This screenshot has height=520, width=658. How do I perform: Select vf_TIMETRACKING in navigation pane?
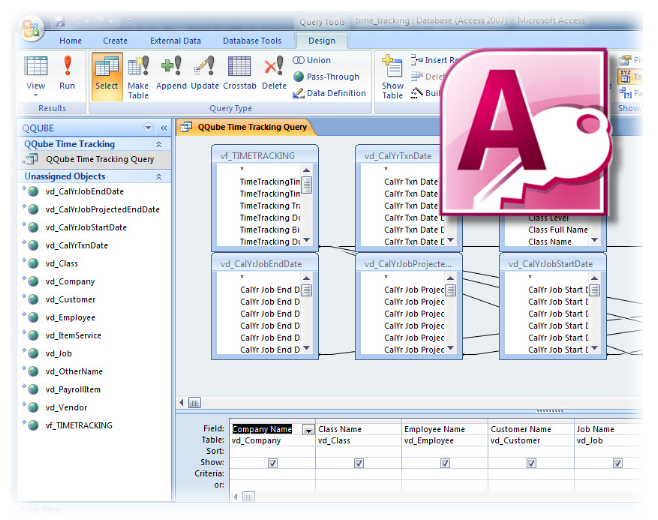(x=79, y=426)
